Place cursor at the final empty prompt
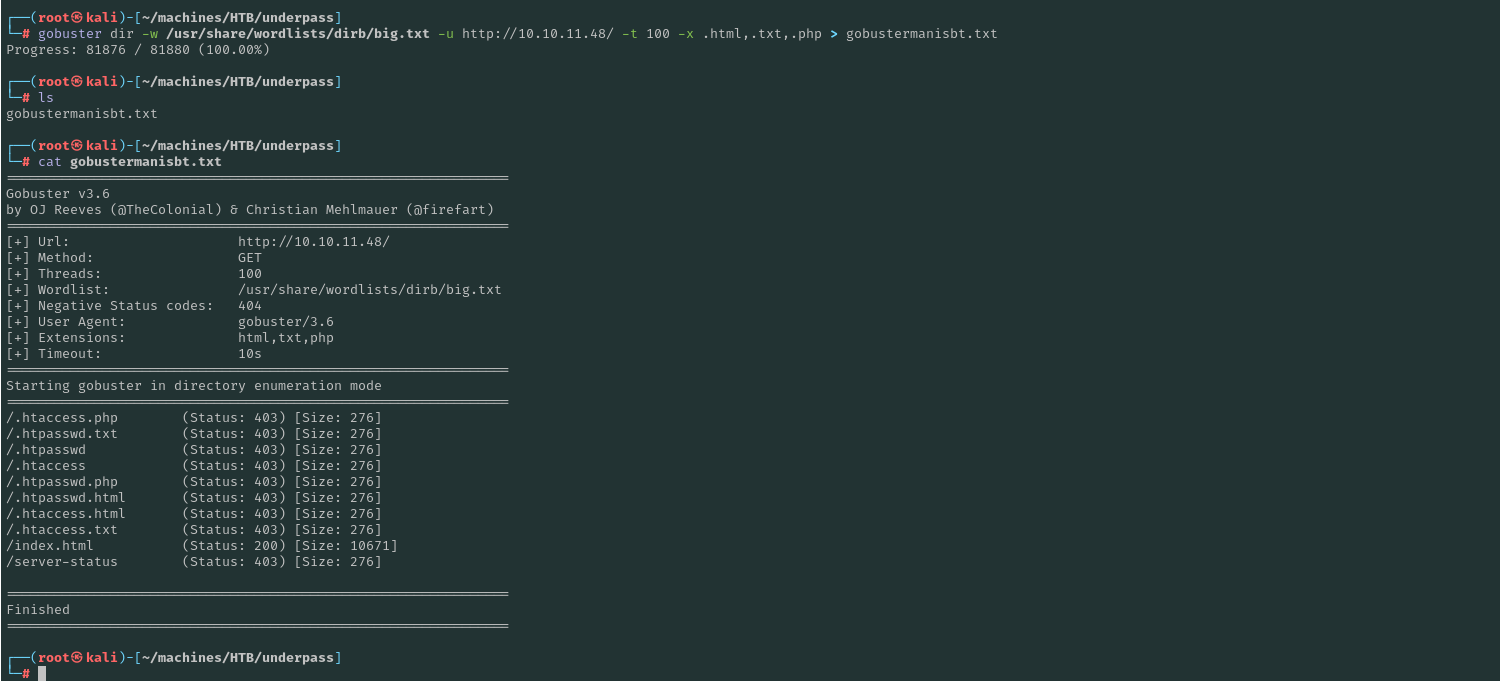Screen dimensions: 1500x681 [x=42, y=674]
